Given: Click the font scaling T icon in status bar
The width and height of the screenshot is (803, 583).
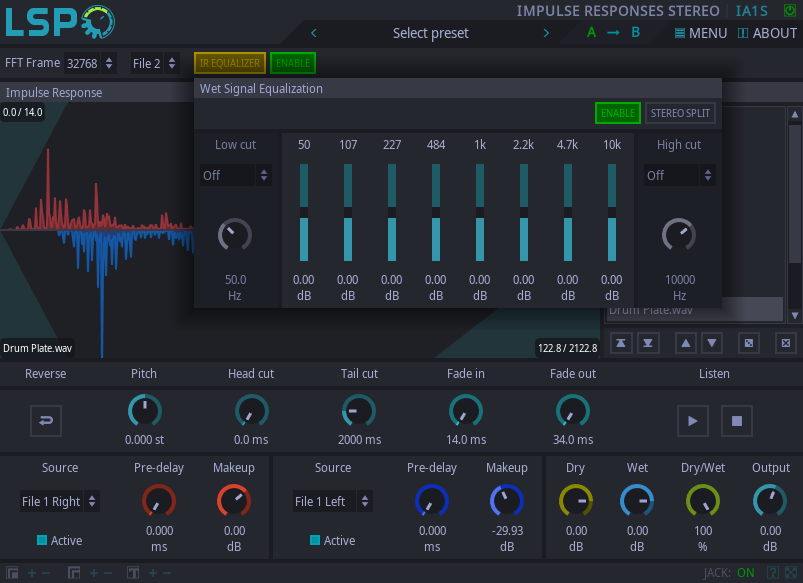Looking at the screenshot, I should pos(133,573).
